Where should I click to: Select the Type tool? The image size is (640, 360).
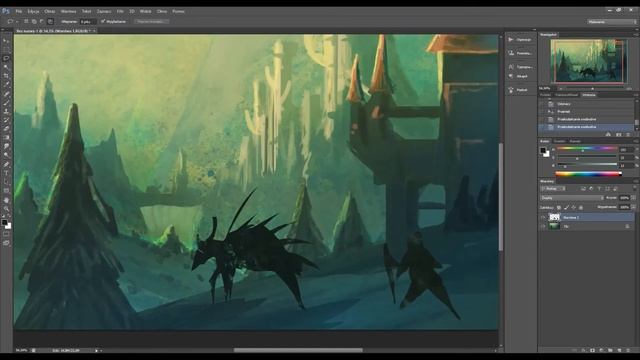pos(6,173)
